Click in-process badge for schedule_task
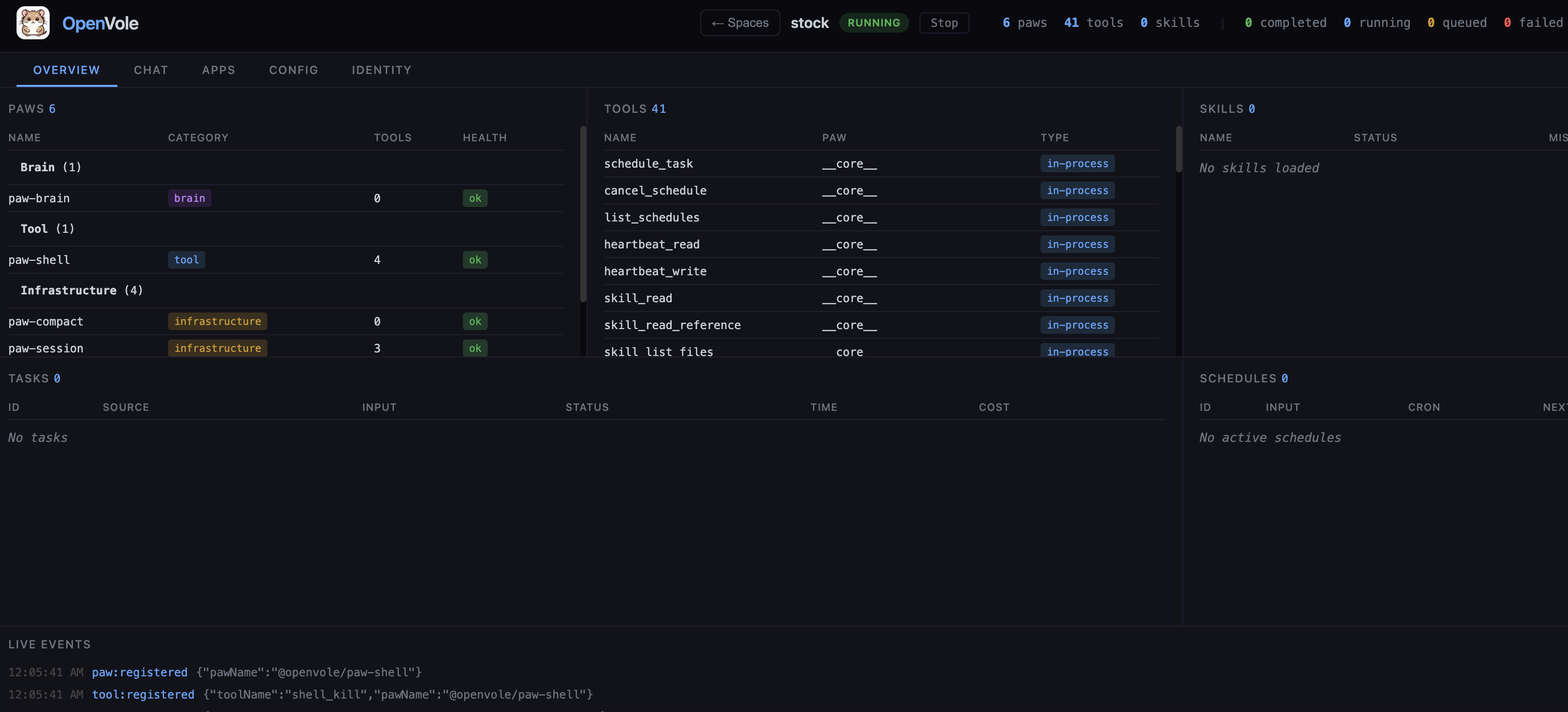The width and height of the screenshot is (1568, 712). tap(1077, 163)
